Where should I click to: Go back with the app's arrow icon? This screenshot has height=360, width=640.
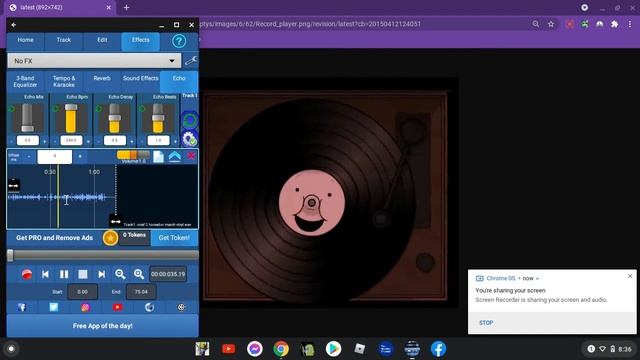14,25
